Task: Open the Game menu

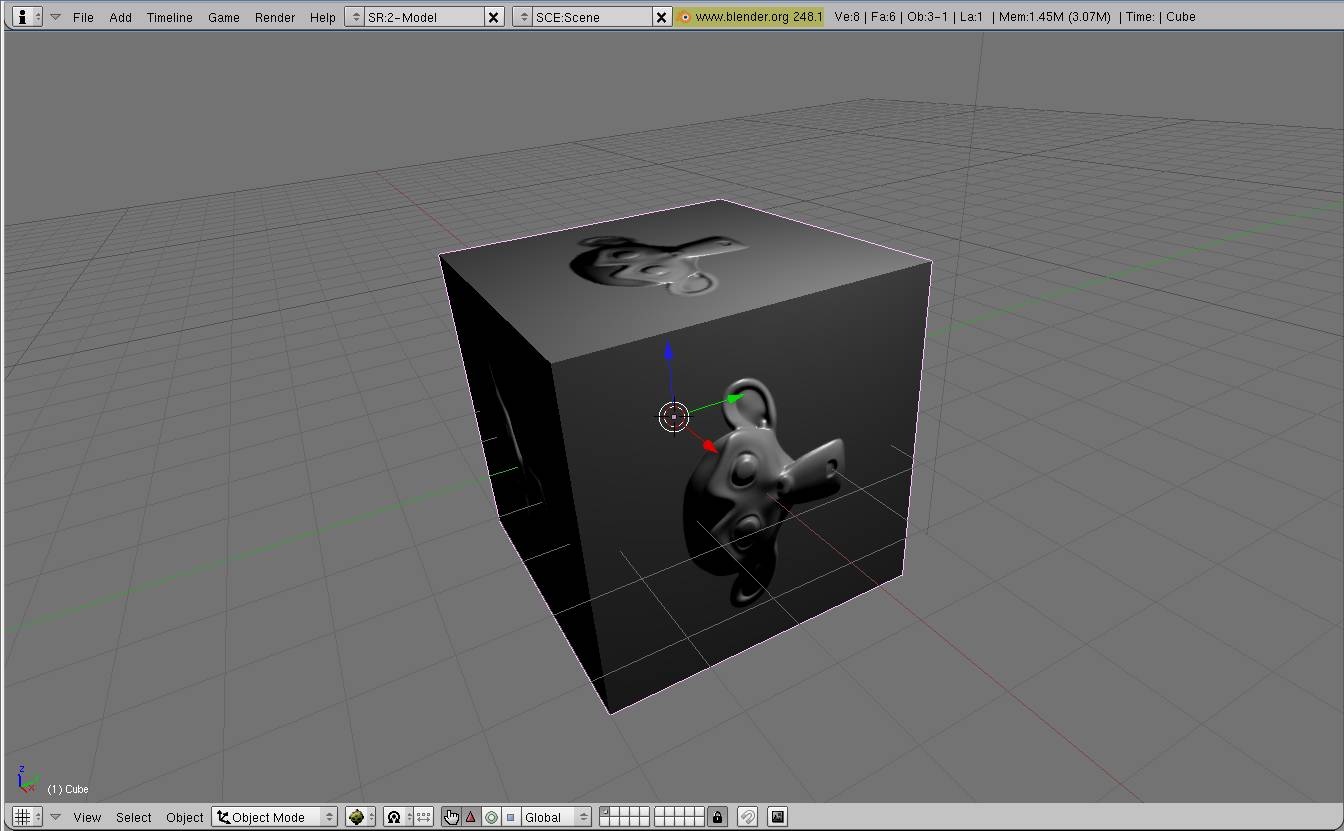Action: pyautogui.click(x=224, y=17)
